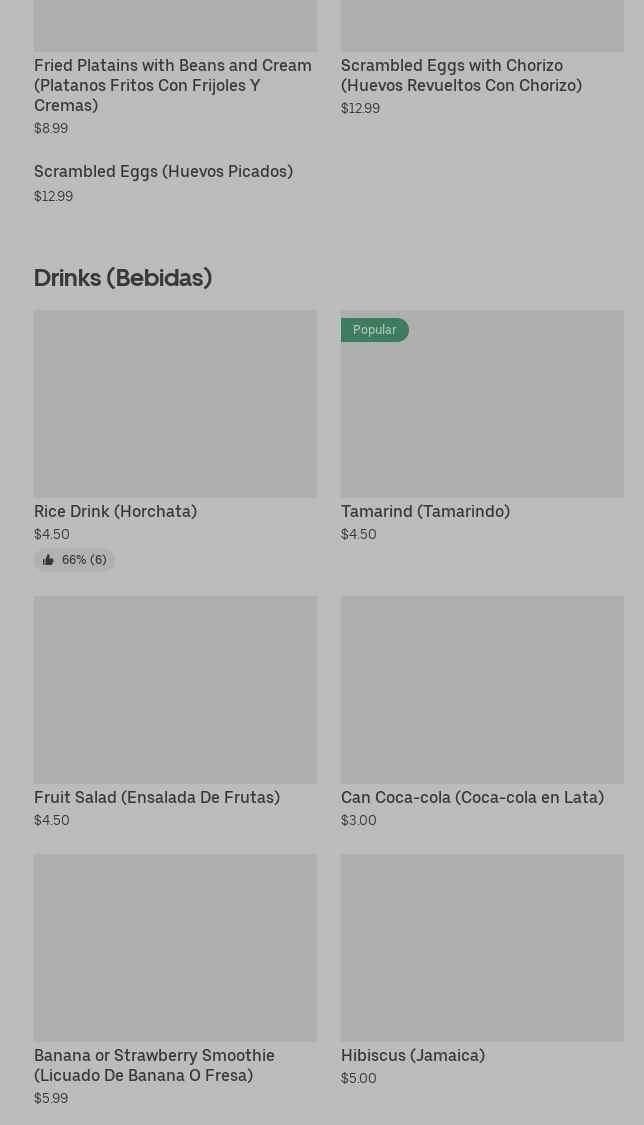Select the Hibiscus (Jamaica) item image
Screen dimensions: 644x1125
pos(482,947)
